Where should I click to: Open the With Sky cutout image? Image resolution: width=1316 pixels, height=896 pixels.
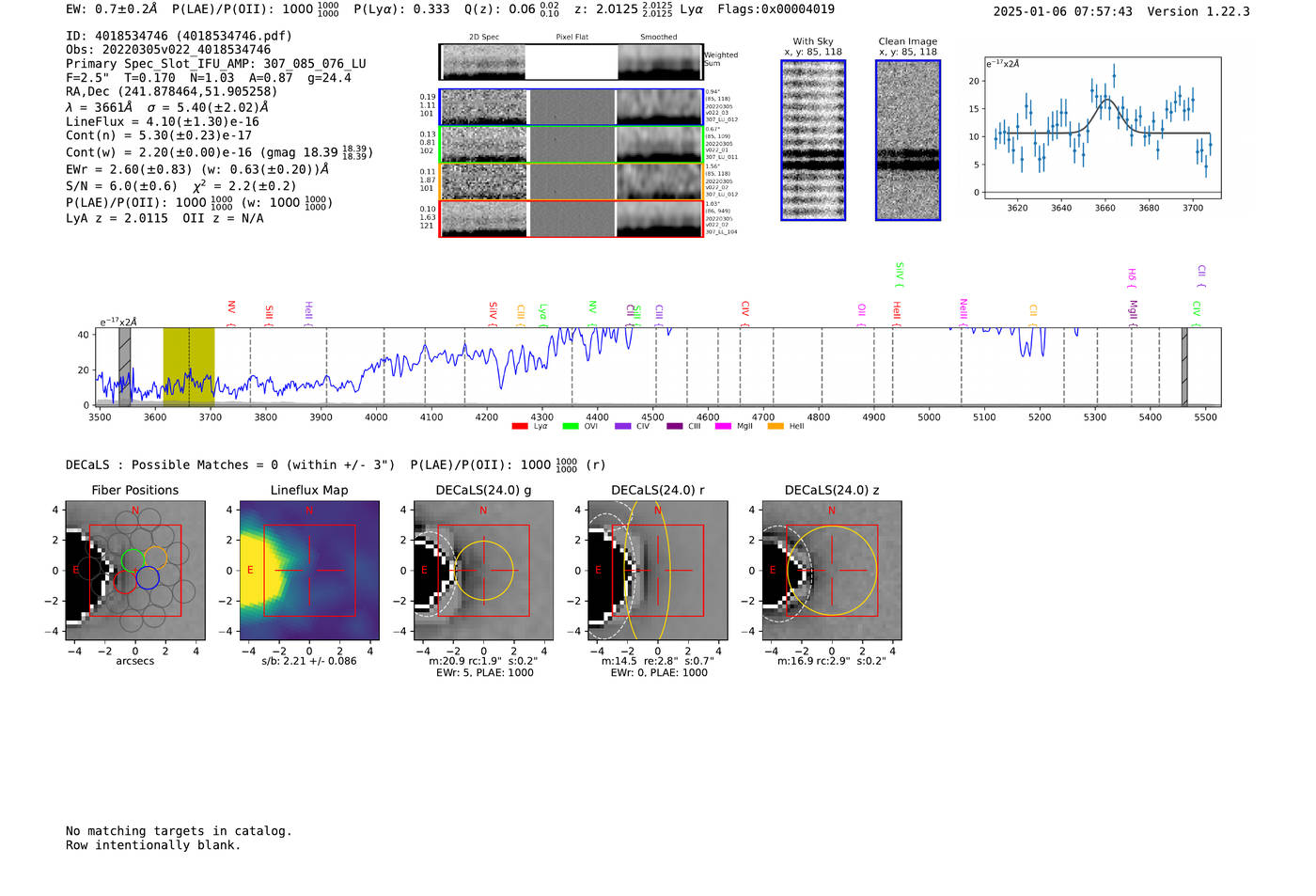coord(813,140)
